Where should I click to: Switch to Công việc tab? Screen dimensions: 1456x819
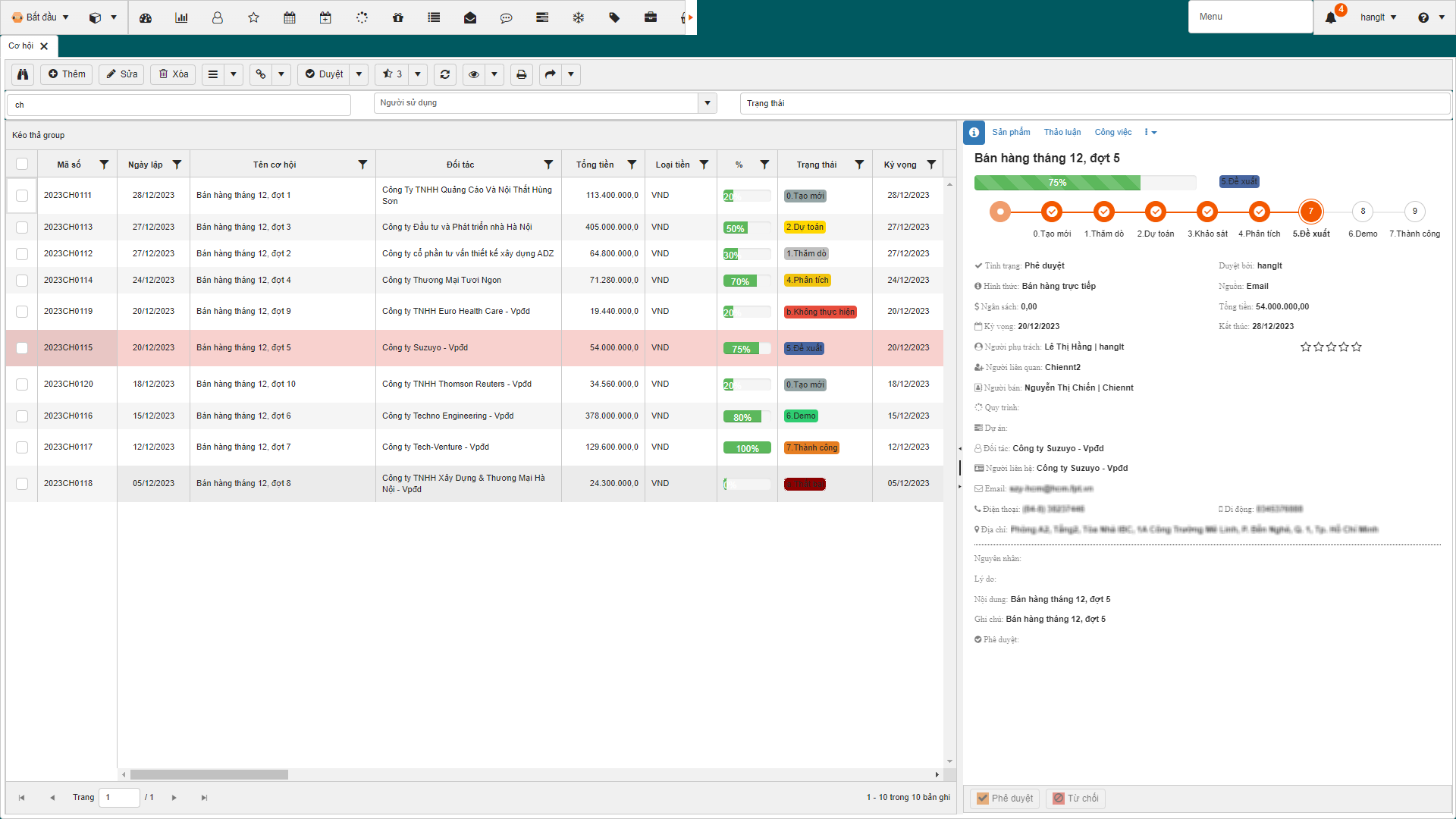1112,132
